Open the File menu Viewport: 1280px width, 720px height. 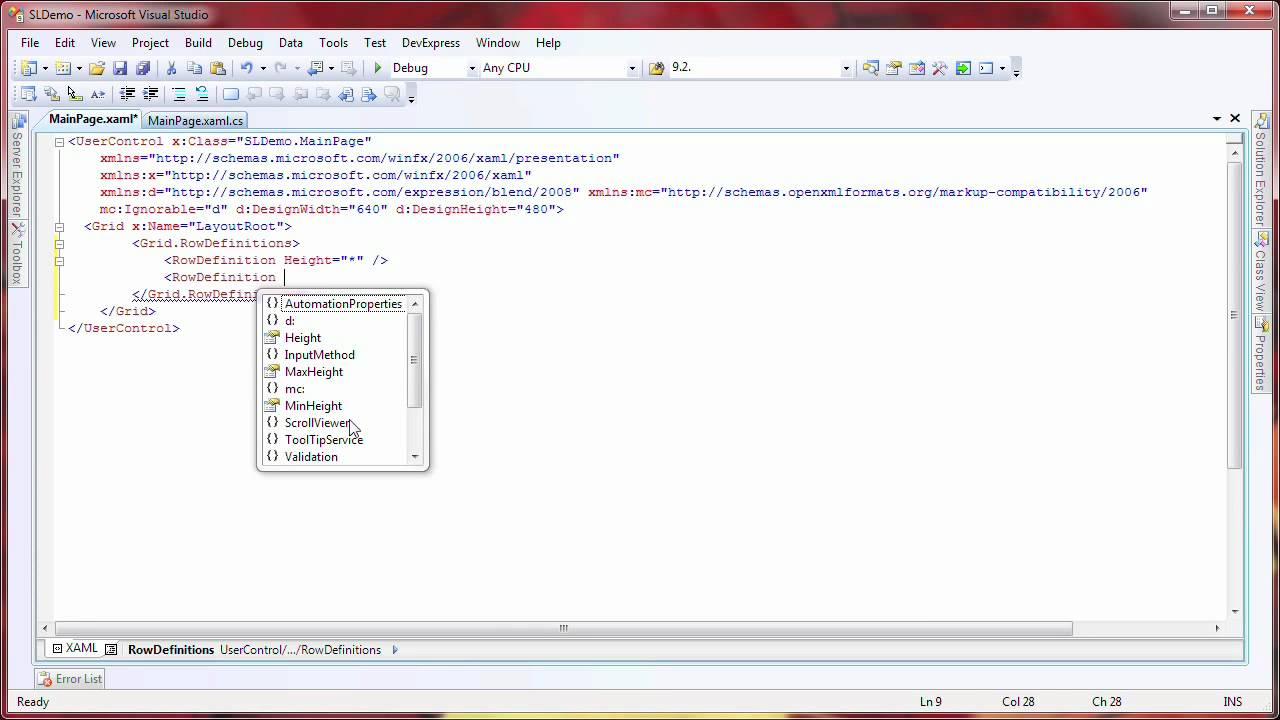click(x=30, y=43)
